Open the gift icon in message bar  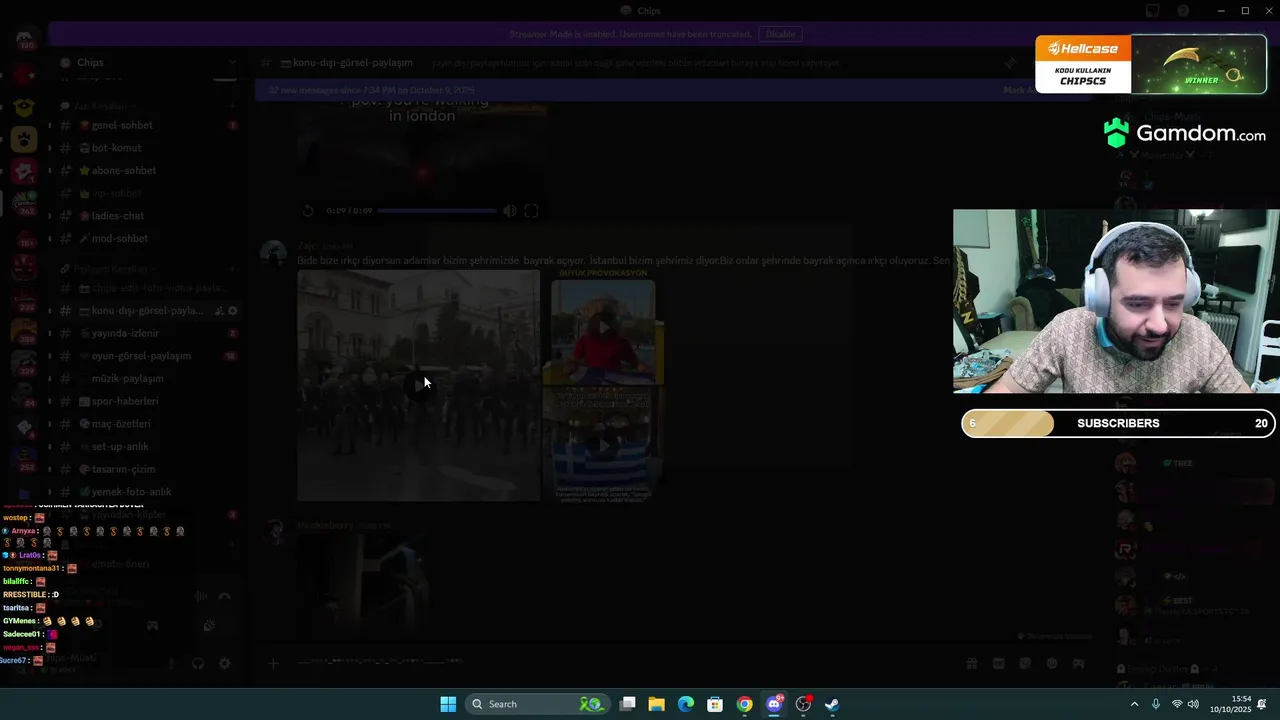971,663
